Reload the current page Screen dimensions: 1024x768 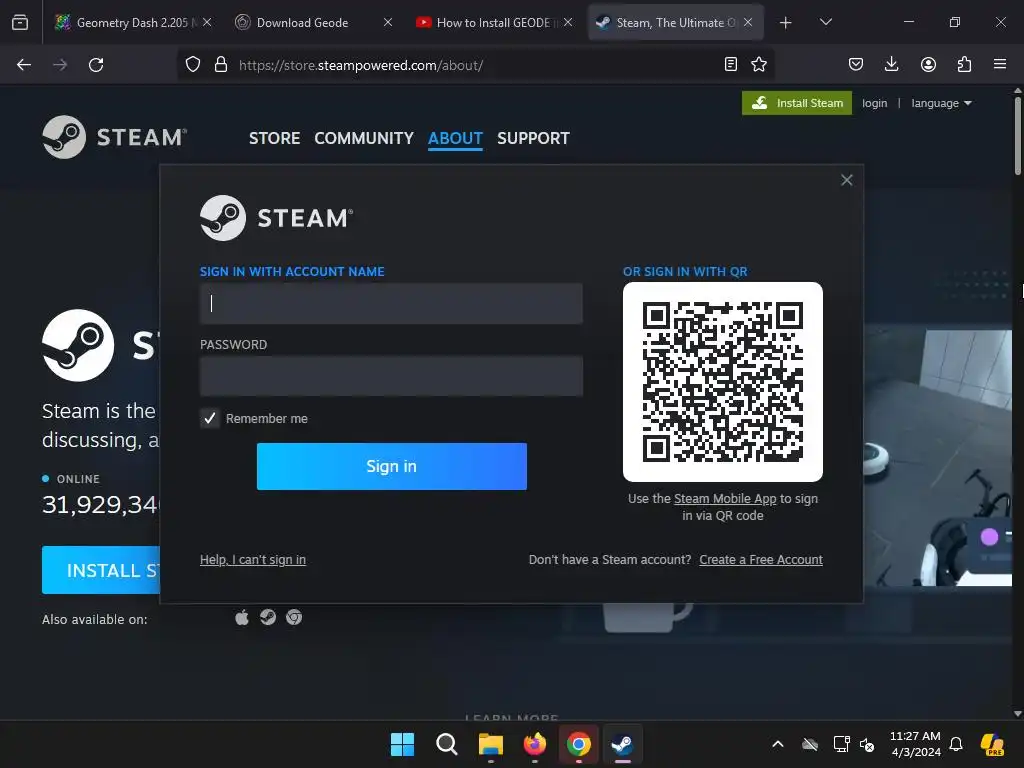pyautogui.click(x=96, y=65)
